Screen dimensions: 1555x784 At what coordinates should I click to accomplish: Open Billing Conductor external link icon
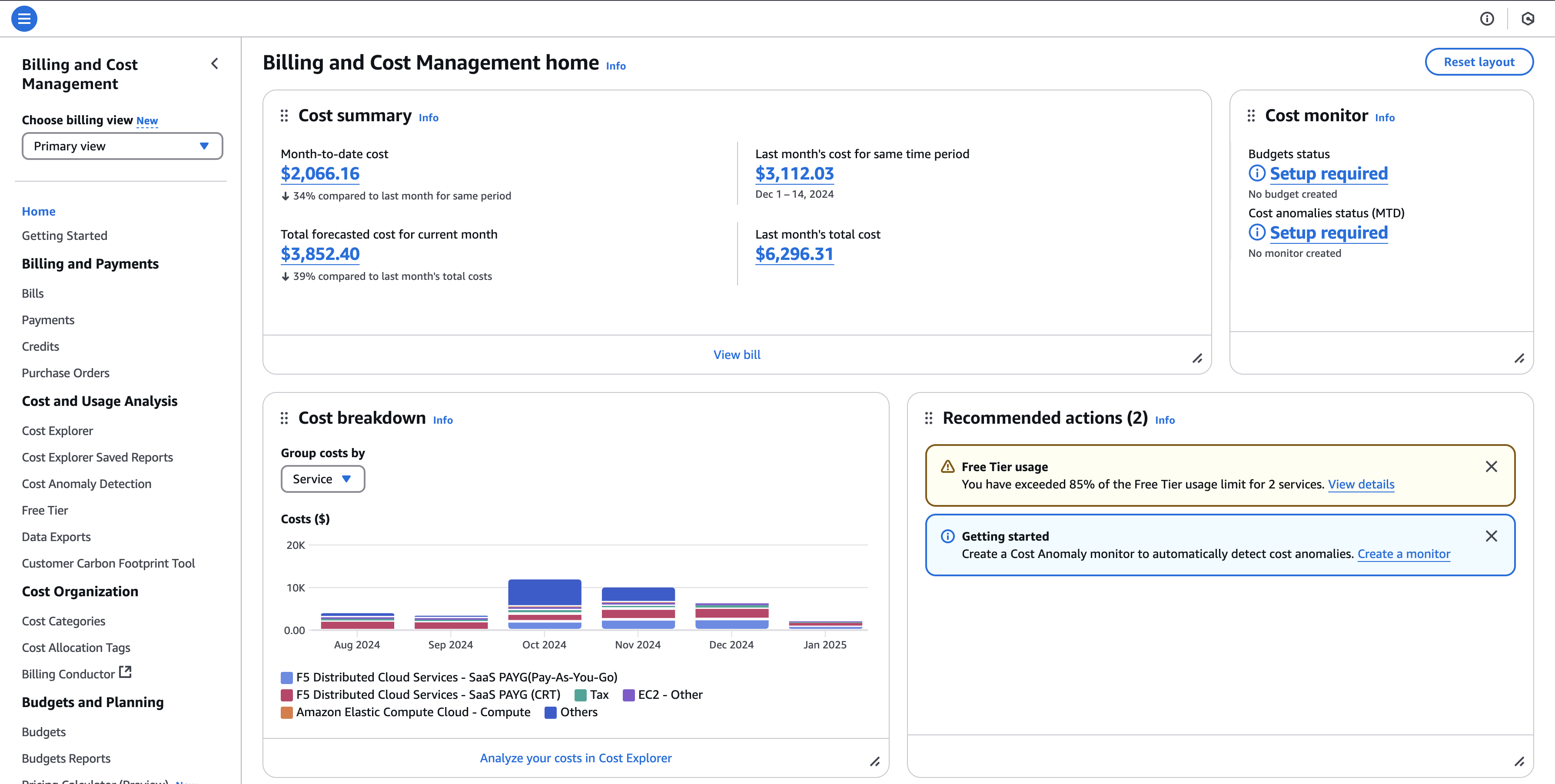(x=126, y=671)
